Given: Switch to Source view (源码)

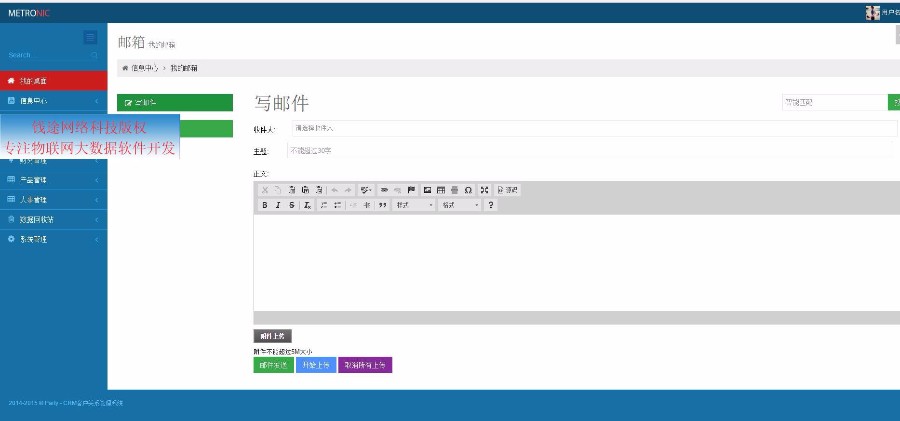Looking at the screenshot, I should [507, 190].
